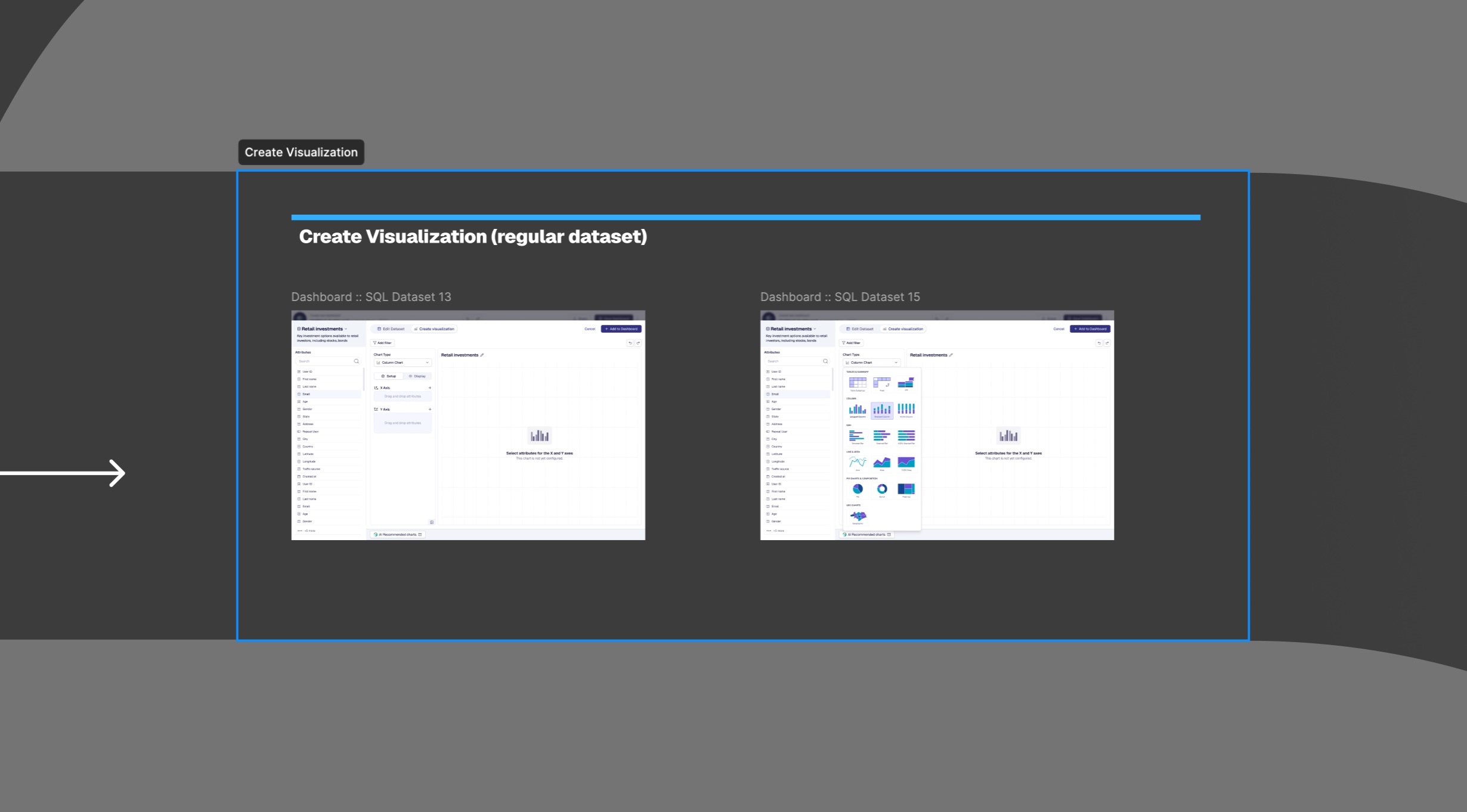1467x812 pixels.
Task: Open Create visualization tab in Dataset 13 frame
Action: tap(434, 328)
